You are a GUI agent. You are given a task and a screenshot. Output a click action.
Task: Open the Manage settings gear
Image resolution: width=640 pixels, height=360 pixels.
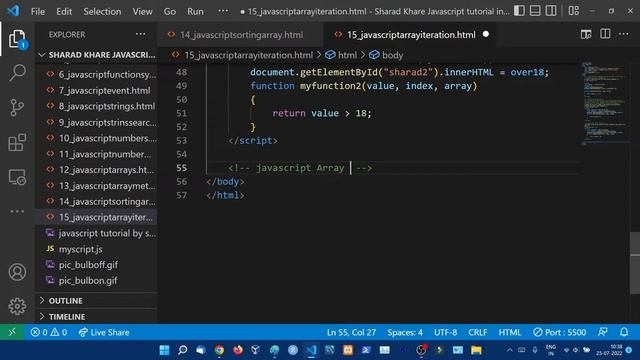(17, 306)
